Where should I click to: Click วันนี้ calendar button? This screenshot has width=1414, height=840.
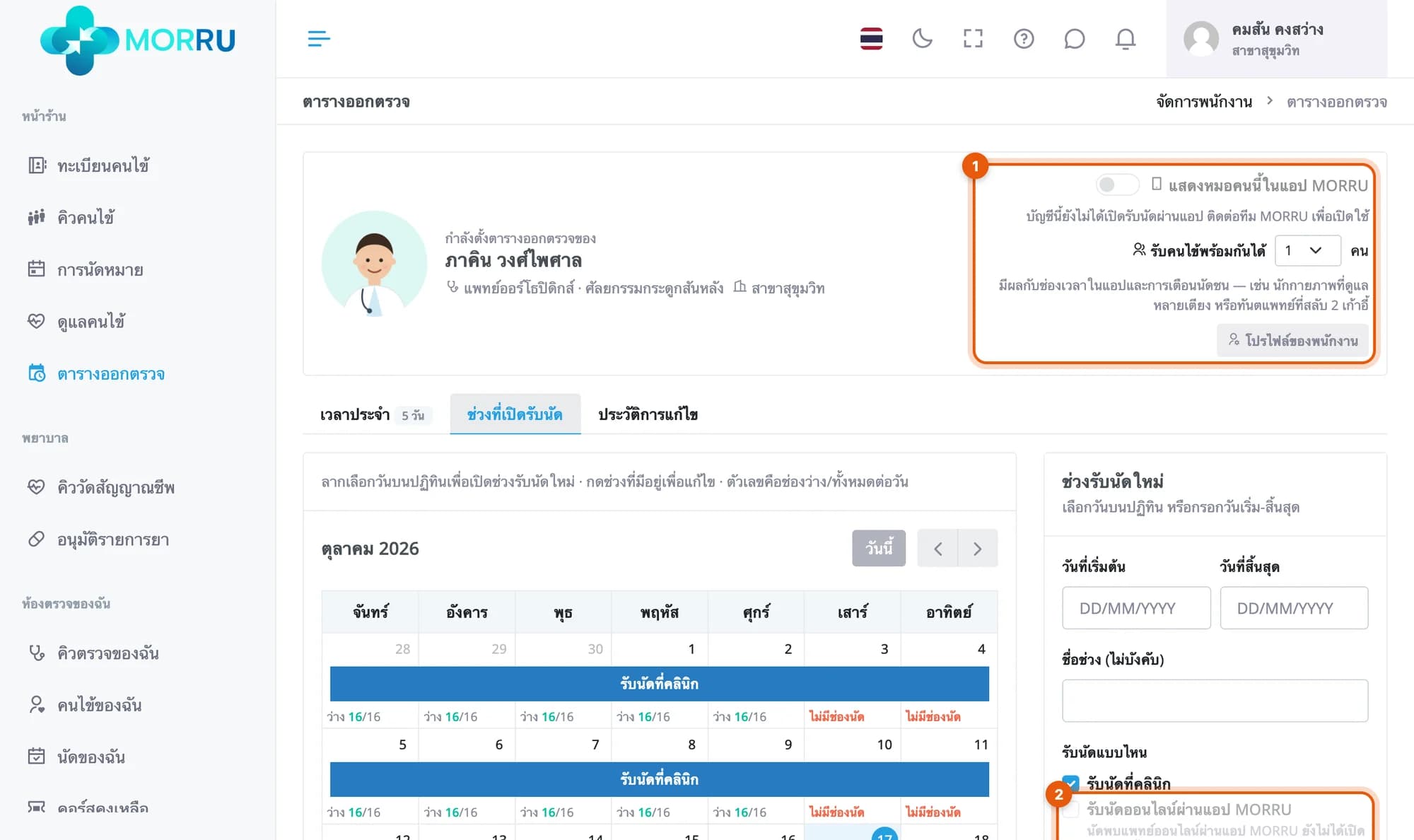(x=879, y=548)
